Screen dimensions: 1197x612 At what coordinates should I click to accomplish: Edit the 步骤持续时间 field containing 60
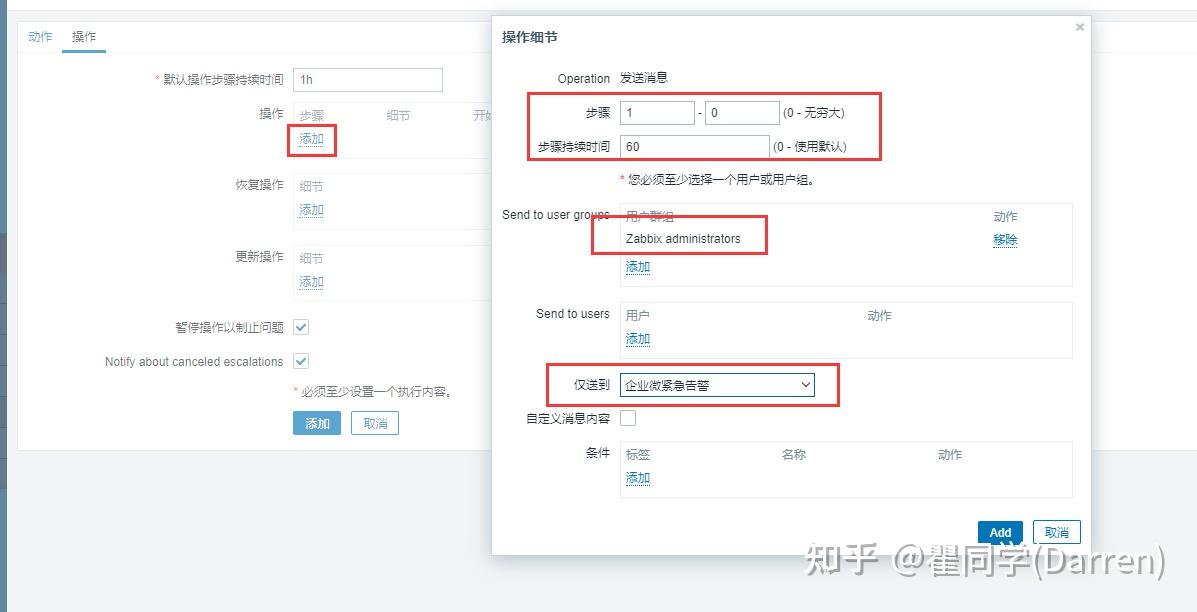pos(694,146)
